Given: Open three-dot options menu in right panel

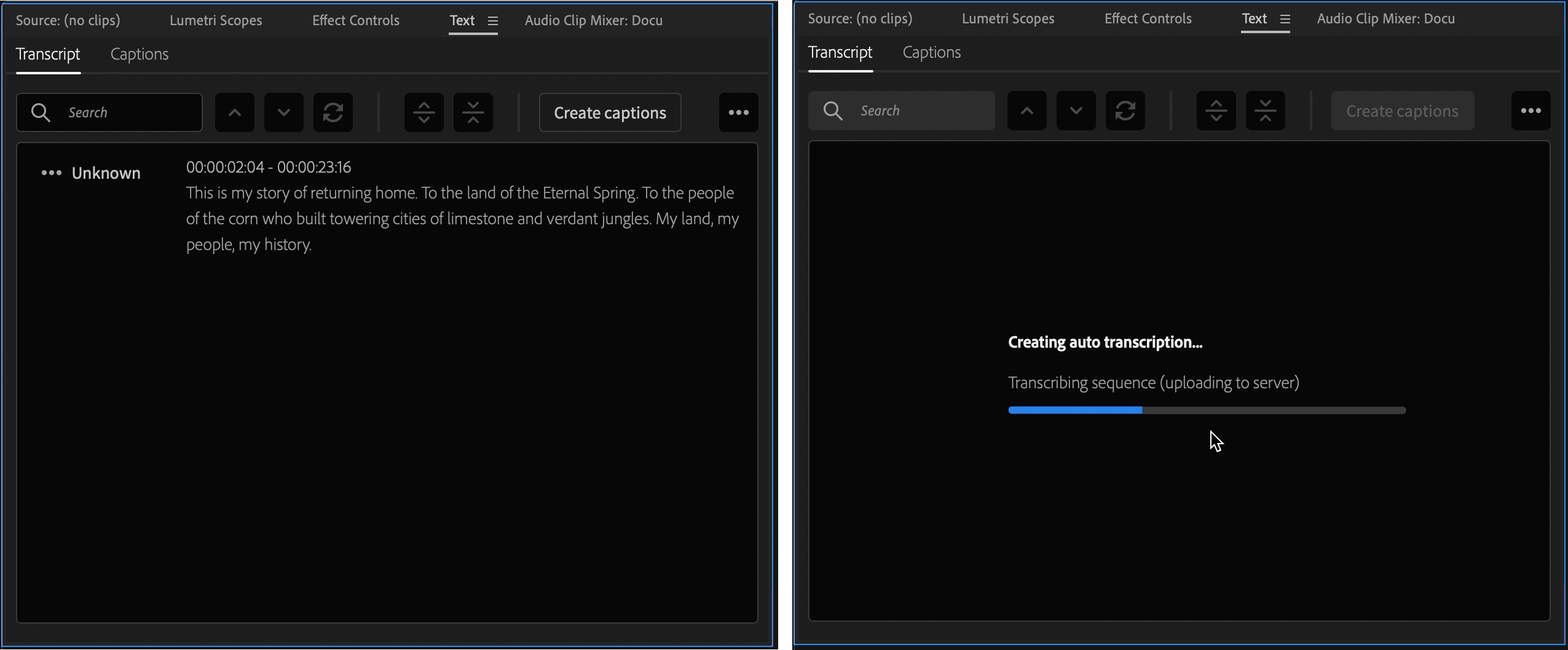Looking at the screenshot, I should pos(1531,111).
